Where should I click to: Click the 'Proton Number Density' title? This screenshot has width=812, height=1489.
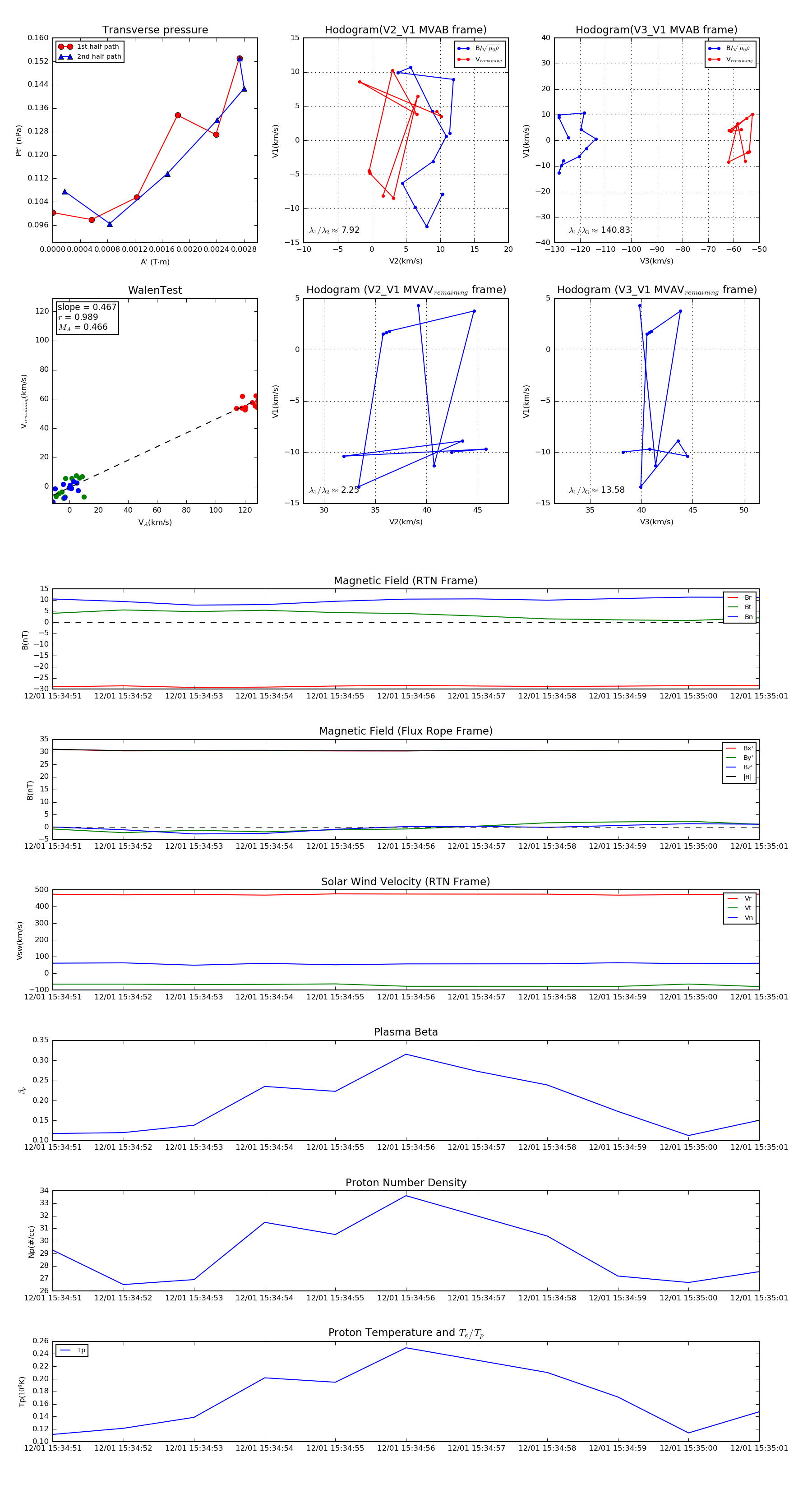(406, 1183)
